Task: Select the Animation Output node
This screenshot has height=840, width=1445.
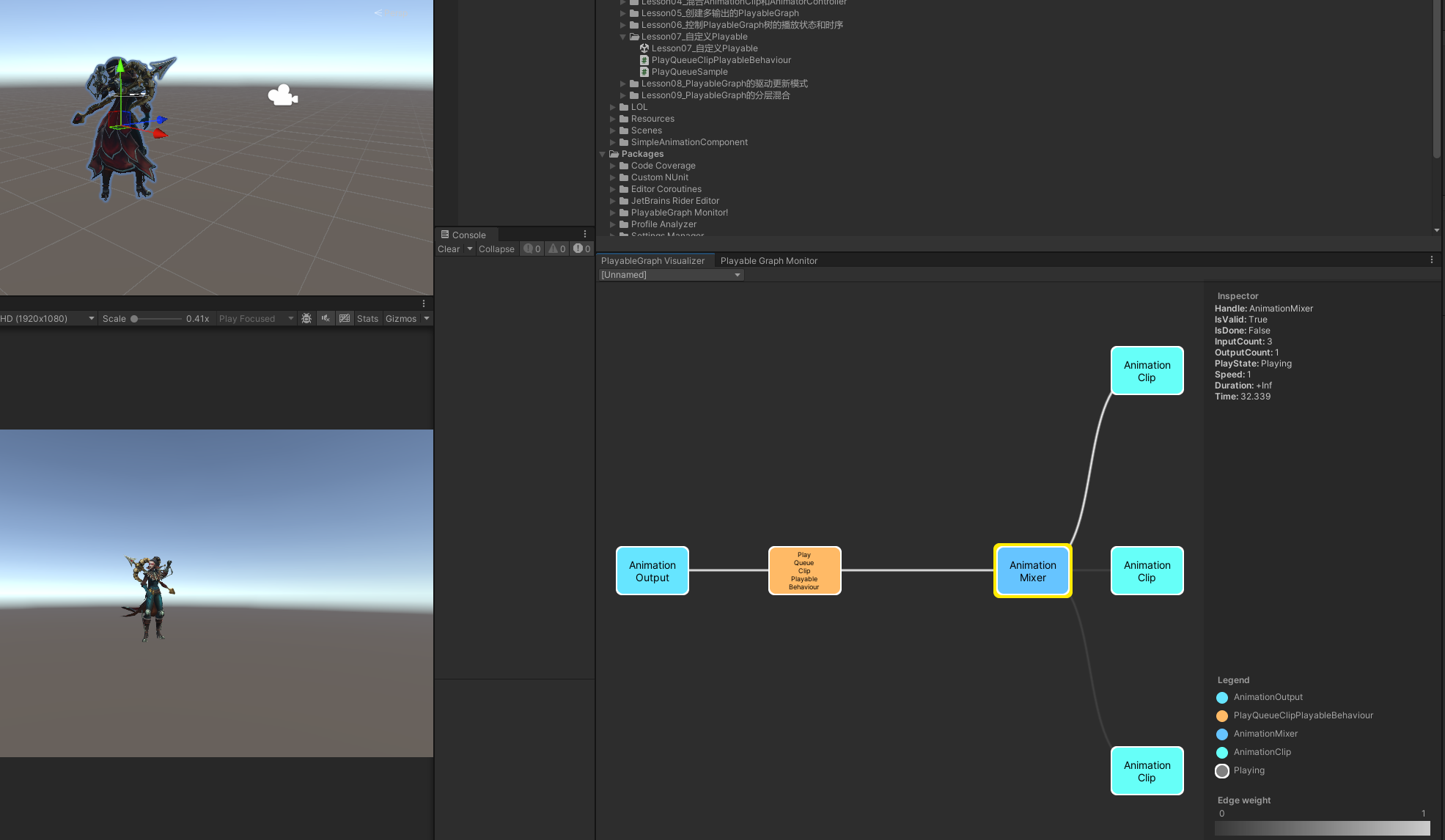Action: point(652,571)
